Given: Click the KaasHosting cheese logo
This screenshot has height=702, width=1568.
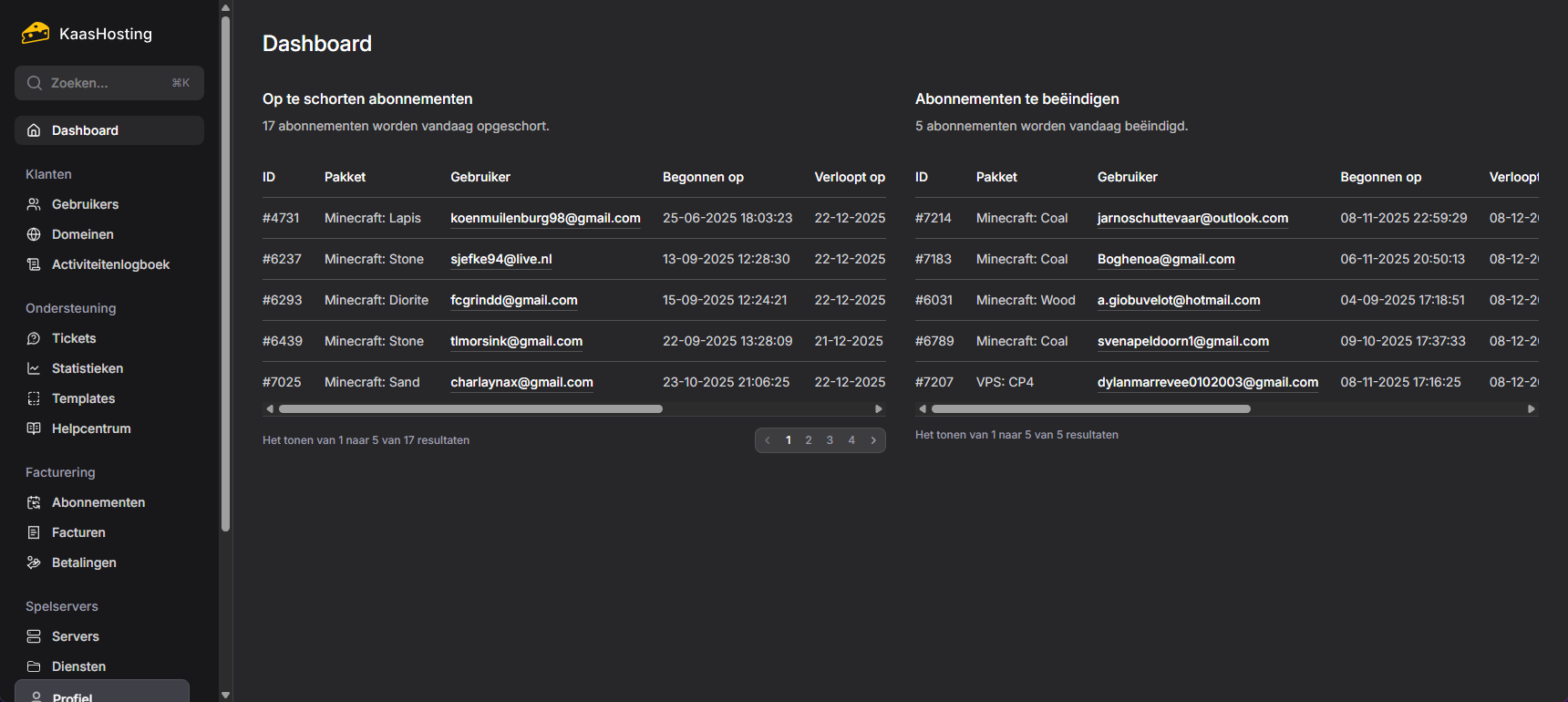Looking at the screenshot, I should 36,34.
